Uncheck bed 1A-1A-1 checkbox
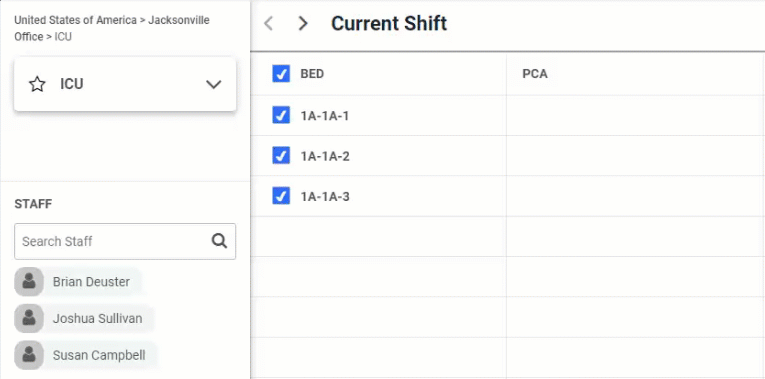The width and height of the screenshot is (765, 379). click(x=281, y=116)
